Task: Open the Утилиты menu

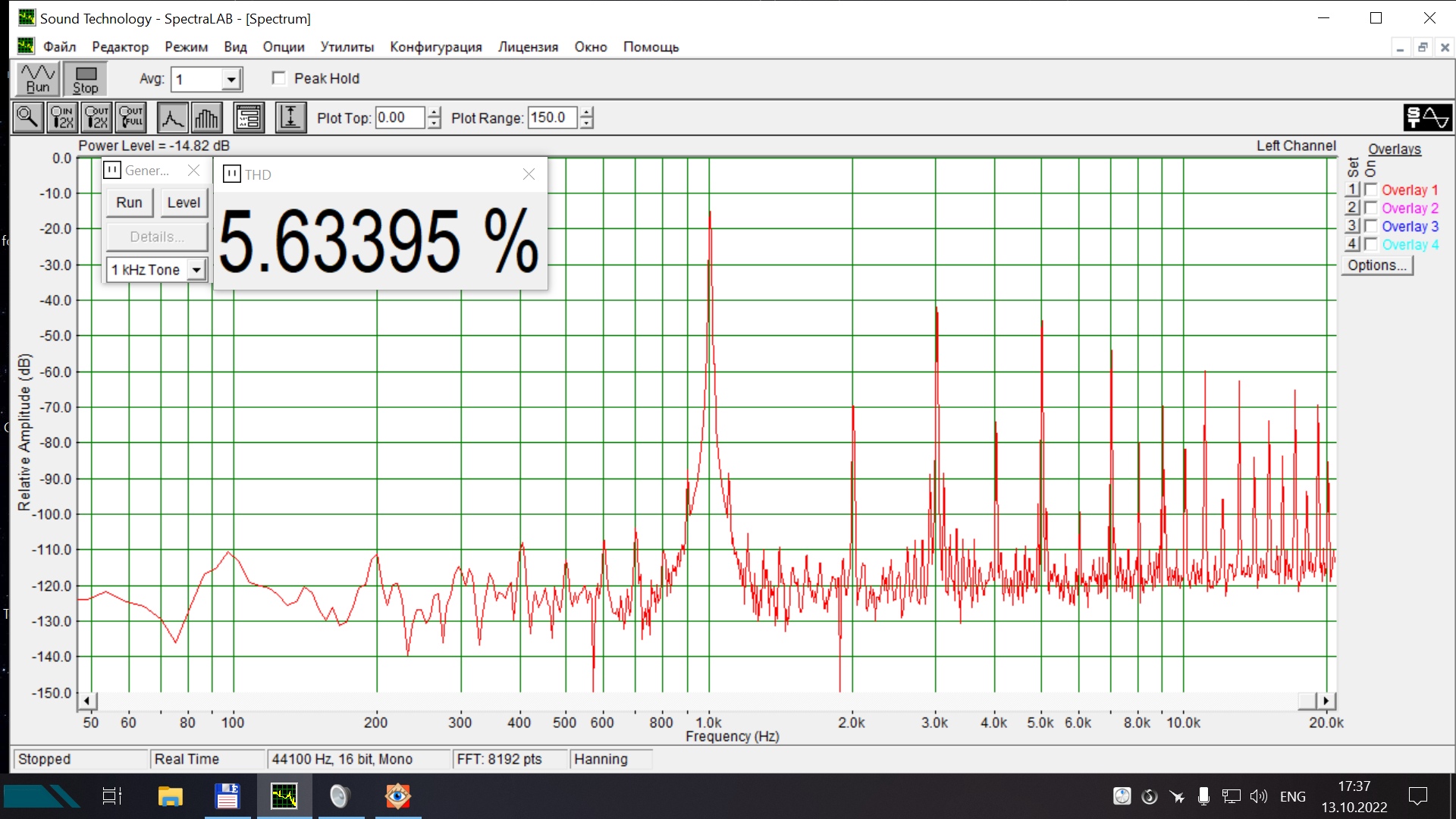Action: click(347, 47)
